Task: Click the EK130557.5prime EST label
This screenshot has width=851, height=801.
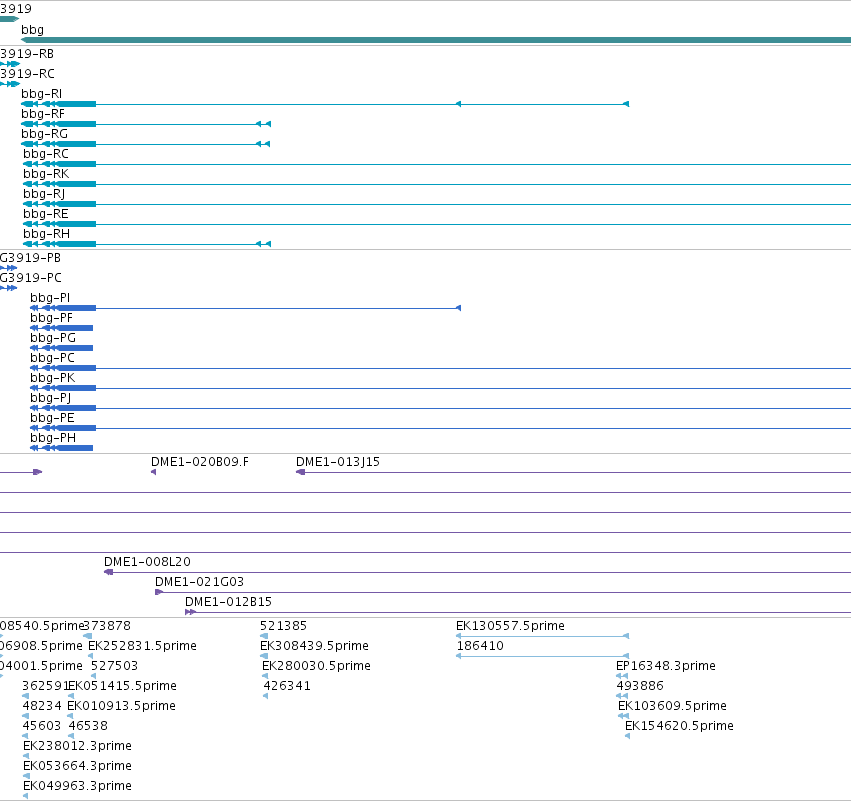Action: pos(510,626)
